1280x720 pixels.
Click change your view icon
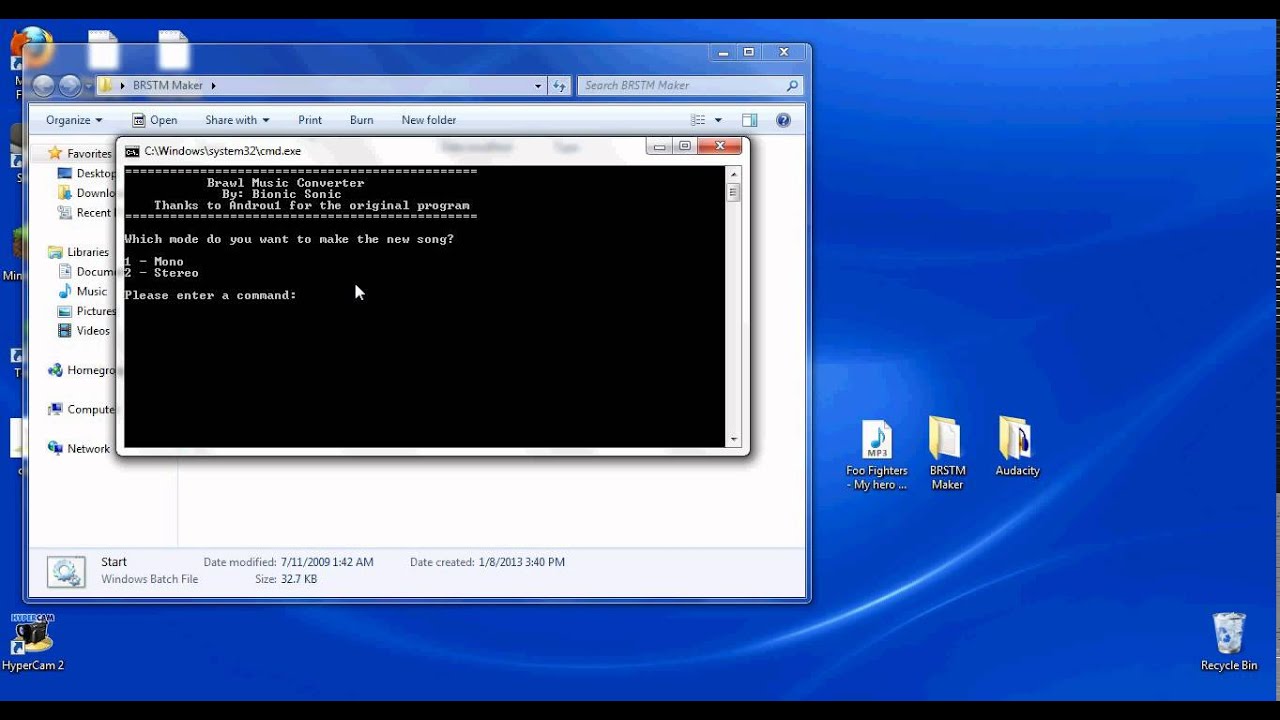click(699, 120)
